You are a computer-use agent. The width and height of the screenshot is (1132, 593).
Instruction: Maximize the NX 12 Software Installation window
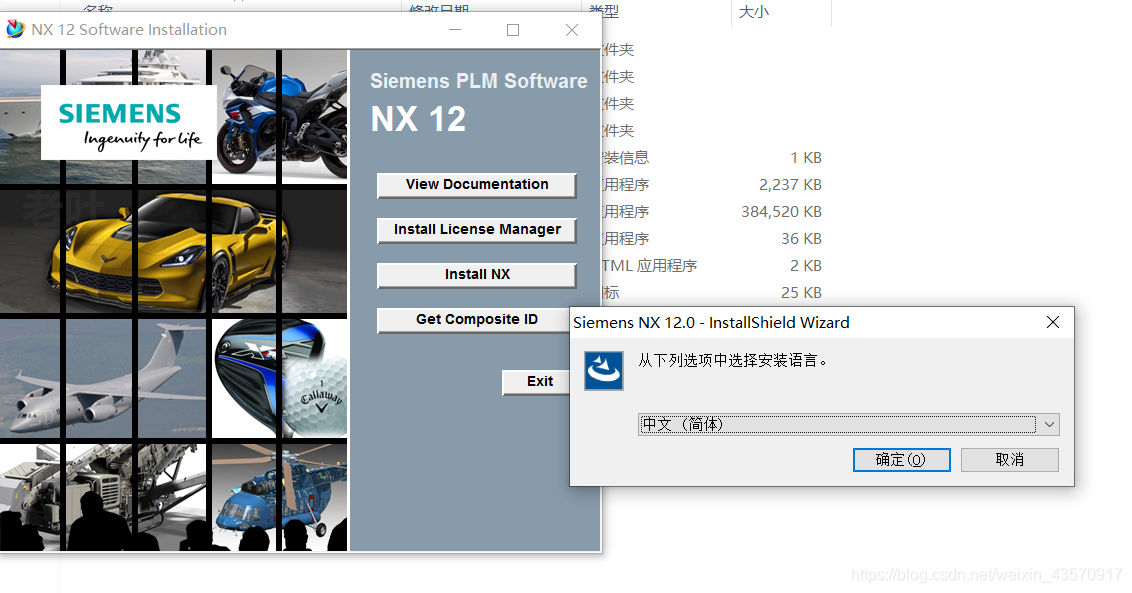(x=513, y=30)
